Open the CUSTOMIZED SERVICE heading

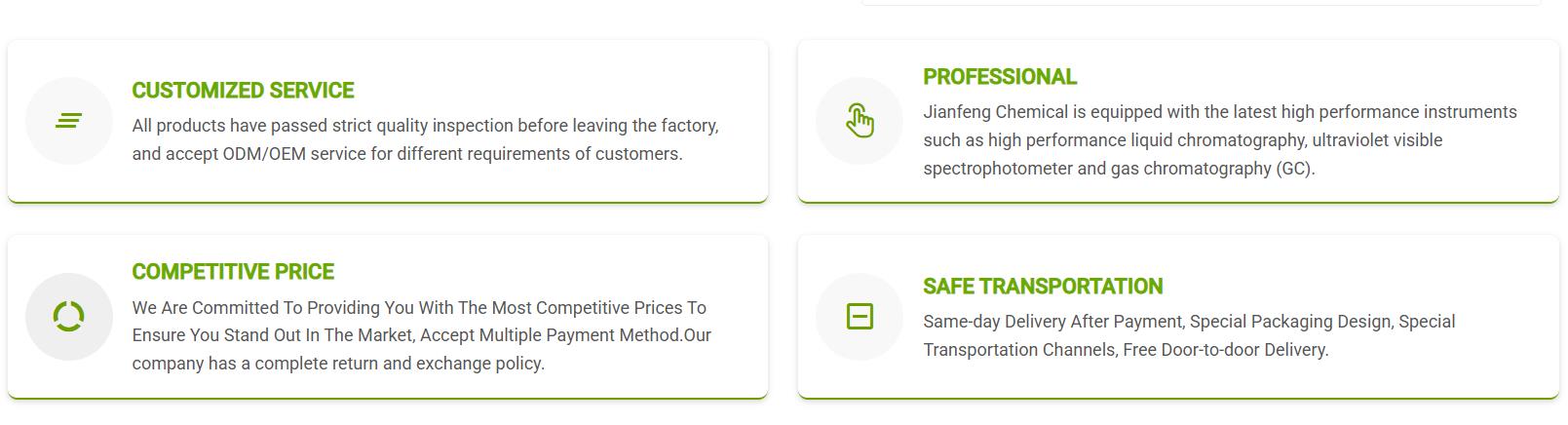(243, 91)
